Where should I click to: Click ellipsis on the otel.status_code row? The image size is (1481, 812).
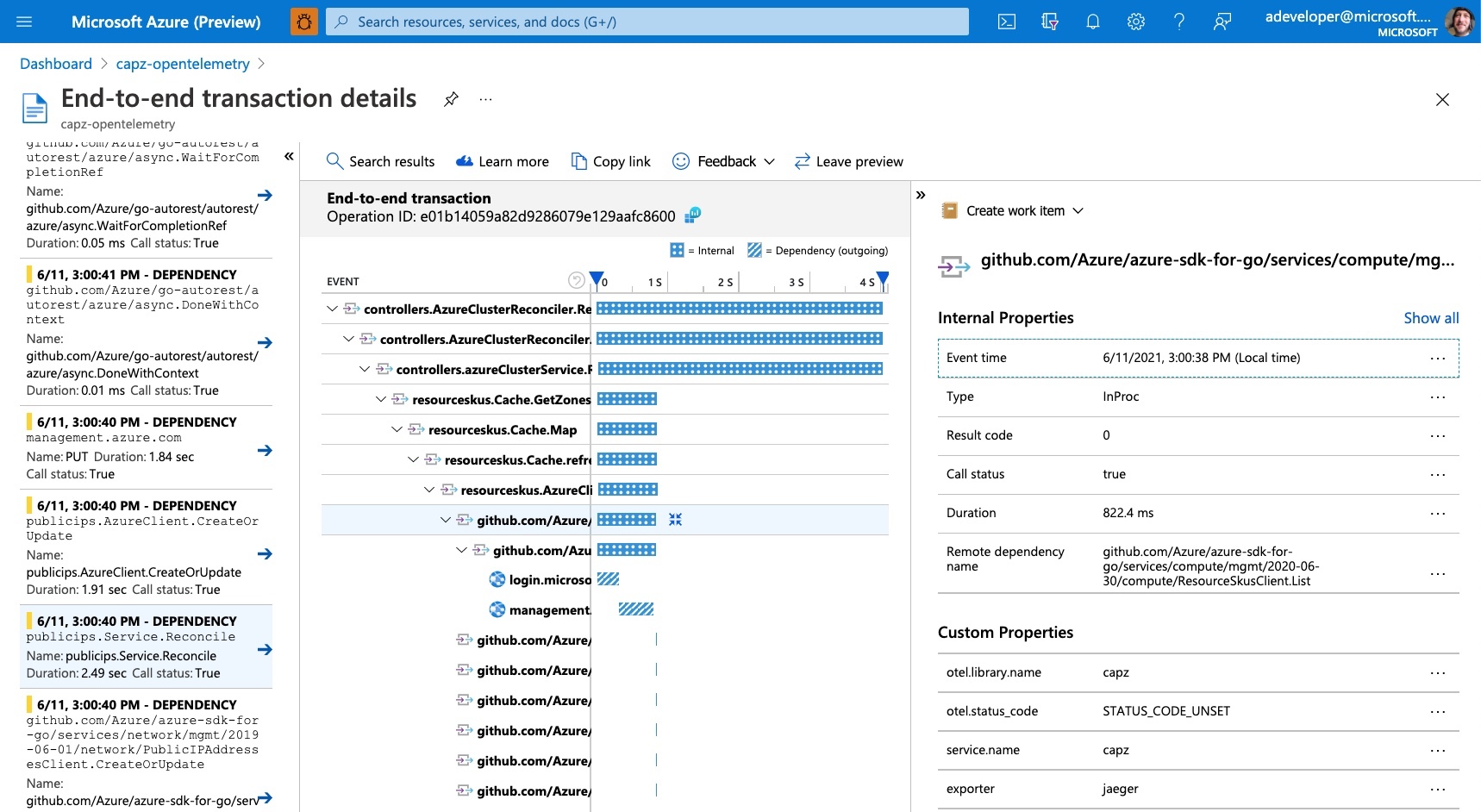pyautogui.click(x=1438, y=711)
